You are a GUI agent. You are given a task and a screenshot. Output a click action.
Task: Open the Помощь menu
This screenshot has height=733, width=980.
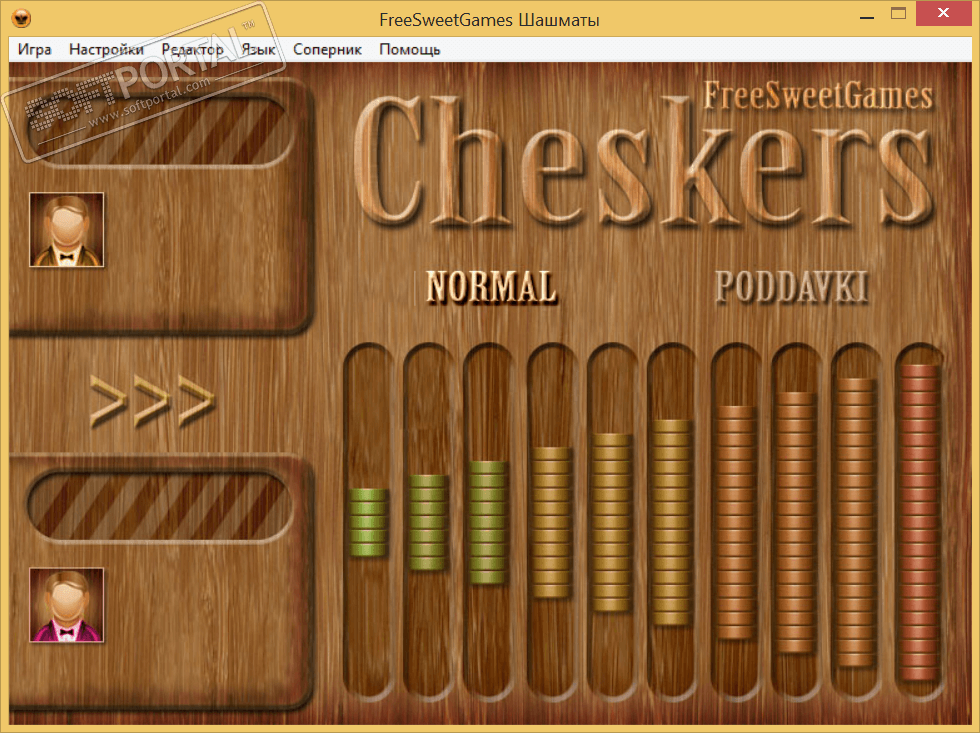tap(409, 49)
